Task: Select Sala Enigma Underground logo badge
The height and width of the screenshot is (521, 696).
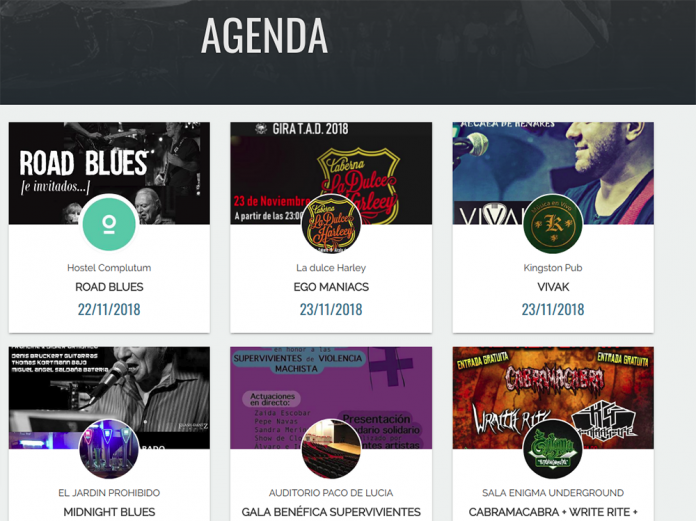Action: coord(553,449)
